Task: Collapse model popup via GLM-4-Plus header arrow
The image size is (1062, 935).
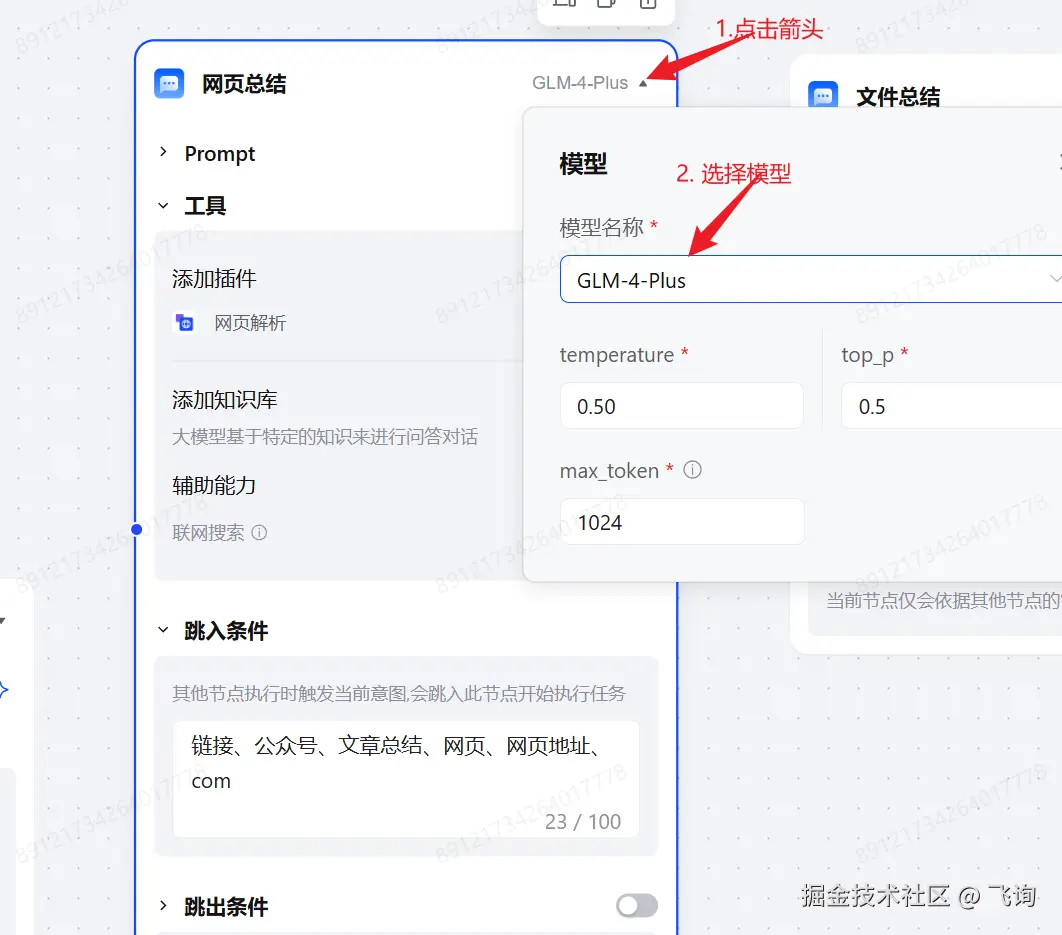Action: pyautogui.click(x=643, y=83)
